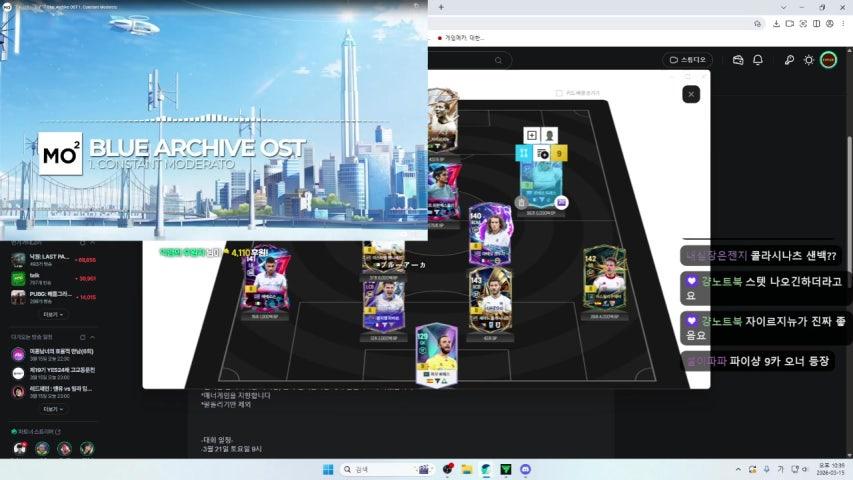Click the browser screen capture icon

(x=803, y=23)
